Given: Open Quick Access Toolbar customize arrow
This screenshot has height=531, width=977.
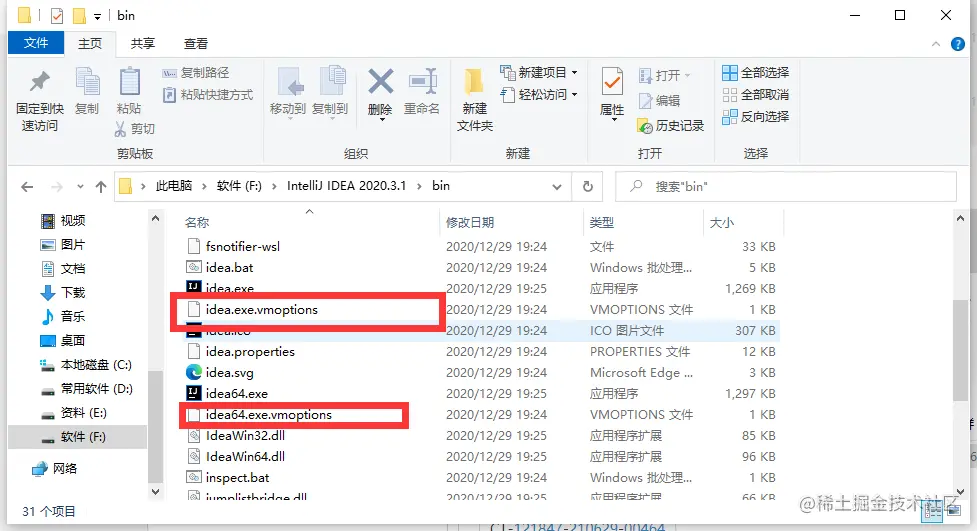Looking at the screenshot, I should [x=97, y=17].
